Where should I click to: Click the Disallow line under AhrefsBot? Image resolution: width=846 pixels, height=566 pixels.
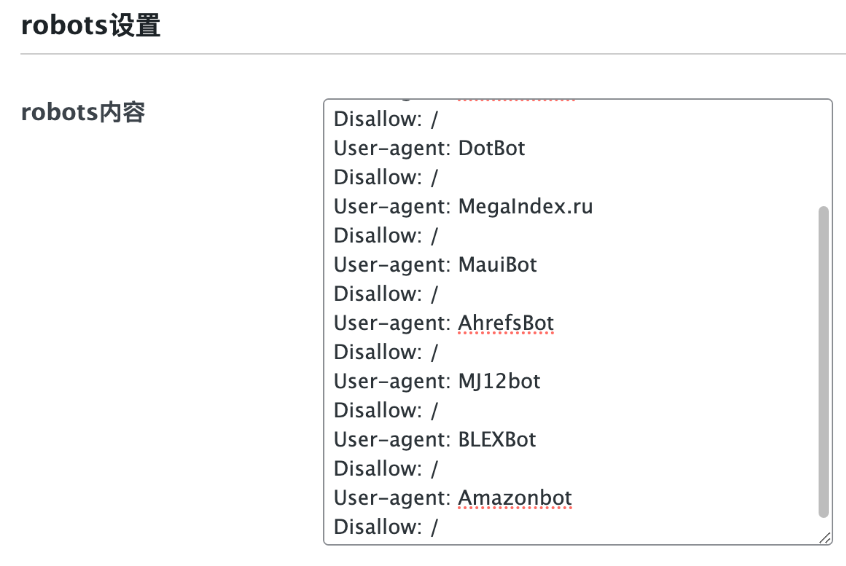(385, 352)
